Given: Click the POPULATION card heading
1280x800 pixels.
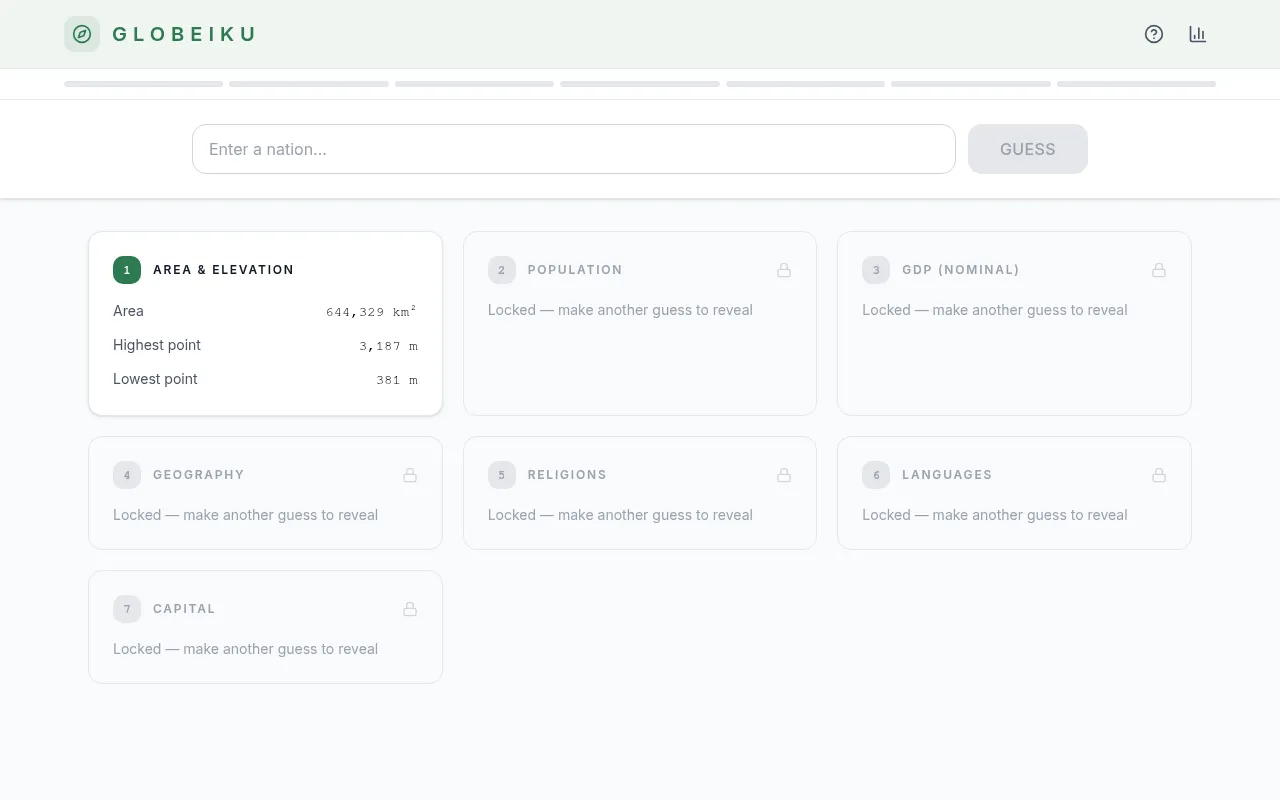Looking at the screenshot, I should click(x=575, y=270).
